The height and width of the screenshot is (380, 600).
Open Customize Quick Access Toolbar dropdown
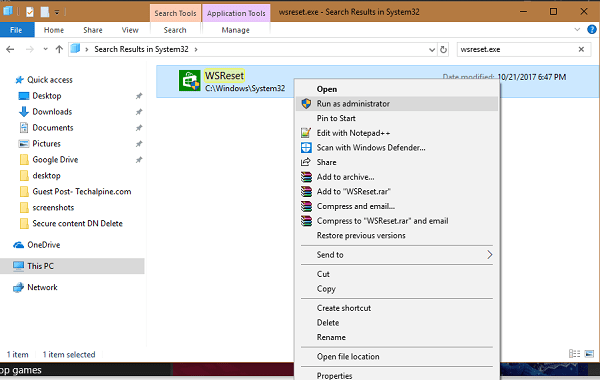(57, 13)
